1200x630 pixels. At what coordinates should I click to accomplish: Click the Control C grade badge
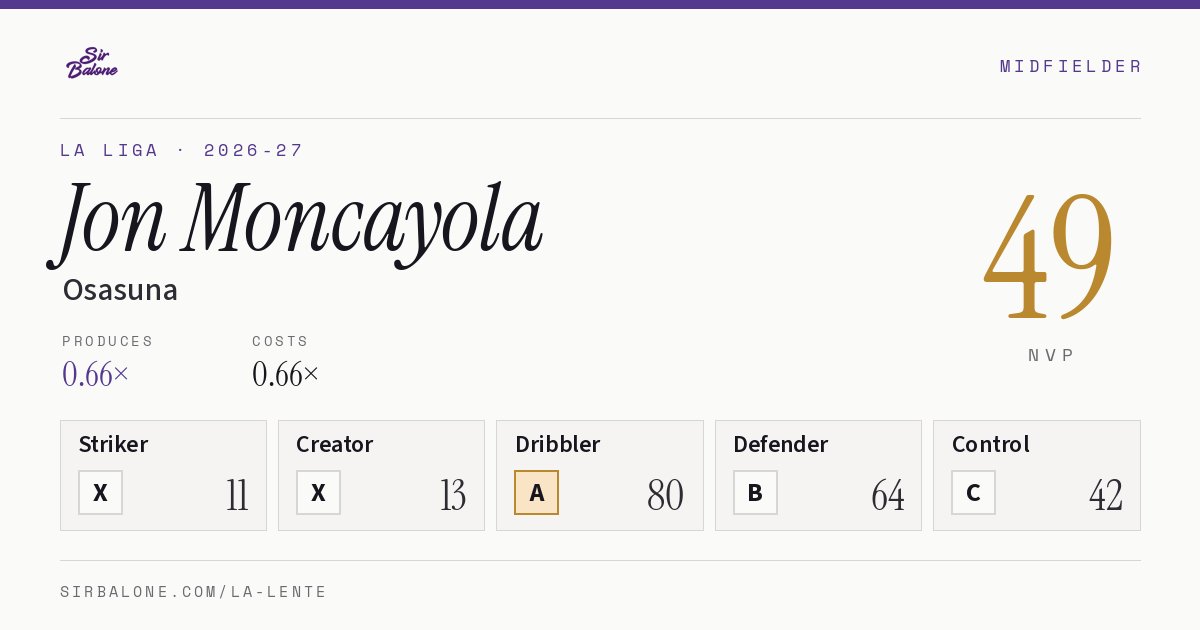[x=973, y=493]
